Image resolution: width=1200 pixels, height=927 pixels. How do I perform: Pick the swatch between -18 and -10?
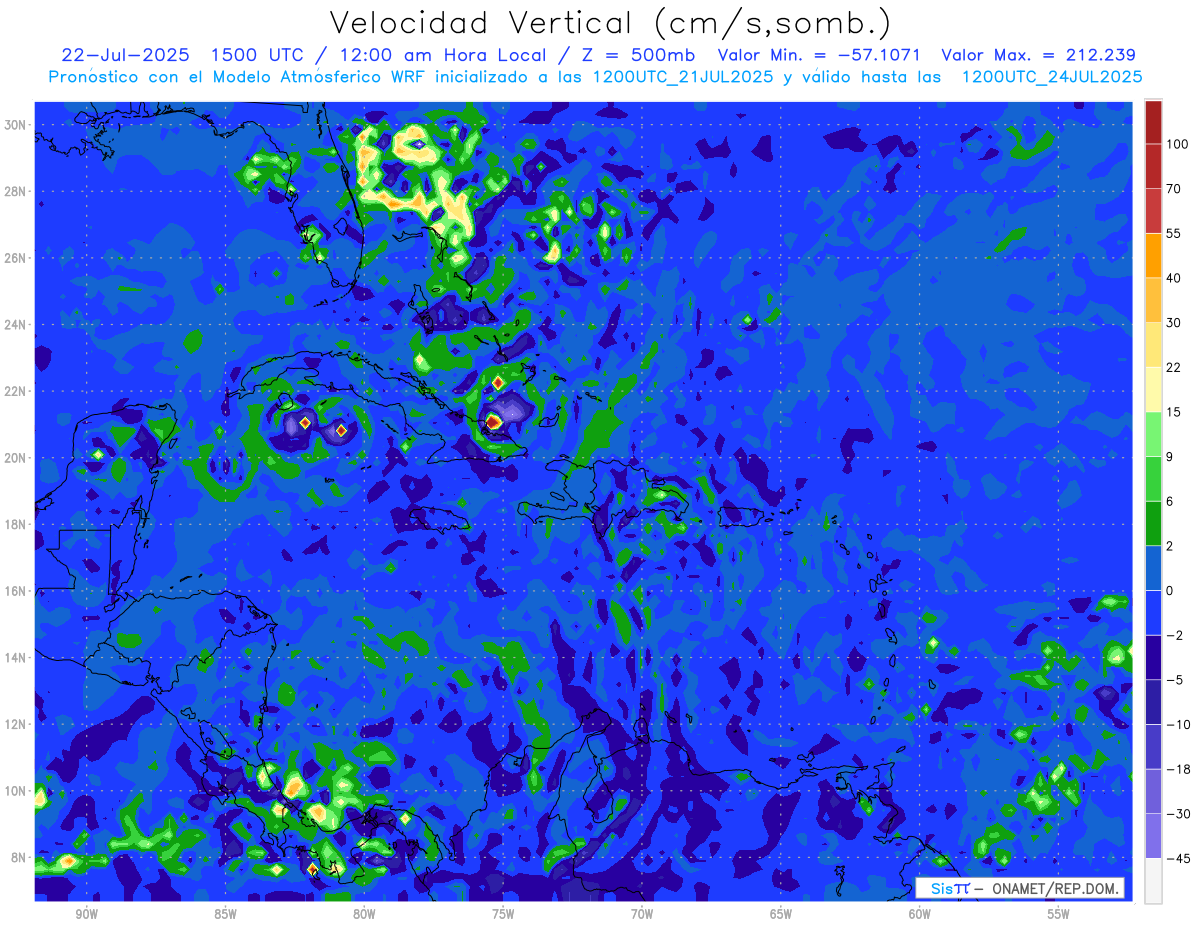[x=1153, y=747]
